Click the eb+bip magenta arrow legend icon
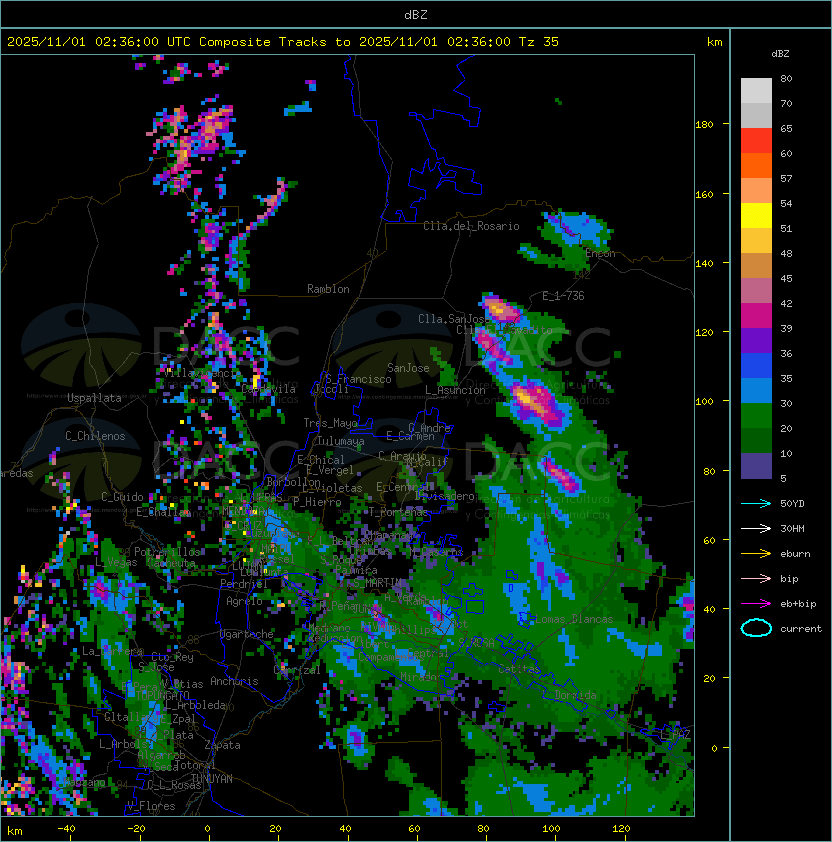 (x=756, y=604)
